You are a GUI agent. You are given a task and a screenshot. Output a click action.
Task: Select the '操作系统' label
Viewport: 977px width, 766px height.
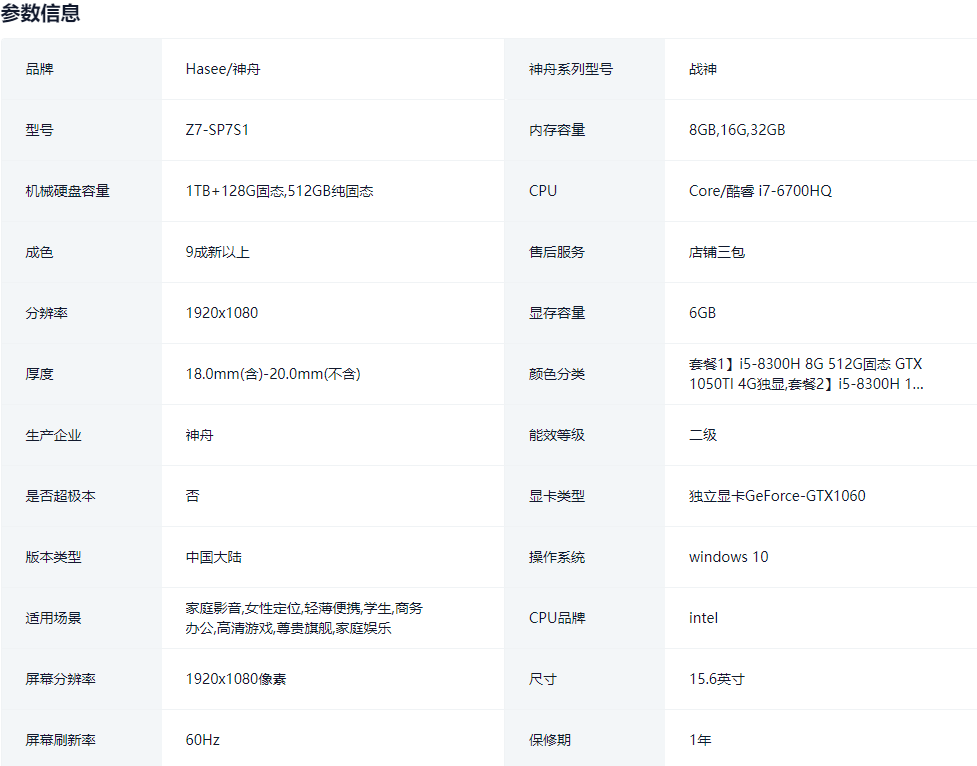557,557
